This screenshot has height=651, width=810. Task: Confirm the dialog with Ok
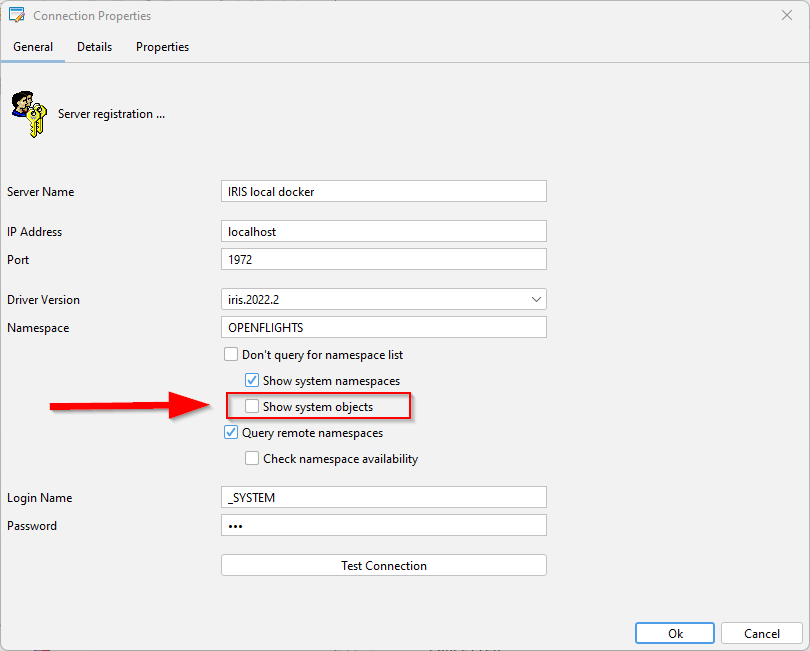pyautogui.click(x=675, y=633)
